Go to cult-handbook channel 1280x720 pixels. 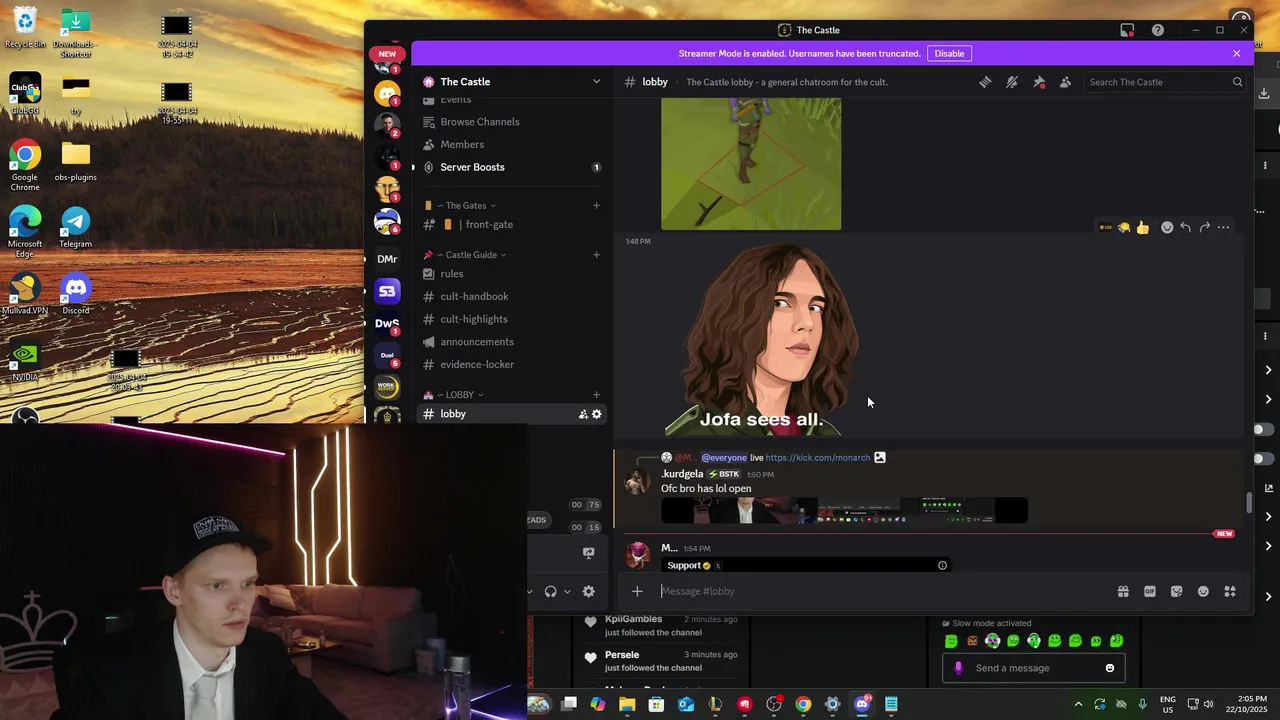coord(474,297)
